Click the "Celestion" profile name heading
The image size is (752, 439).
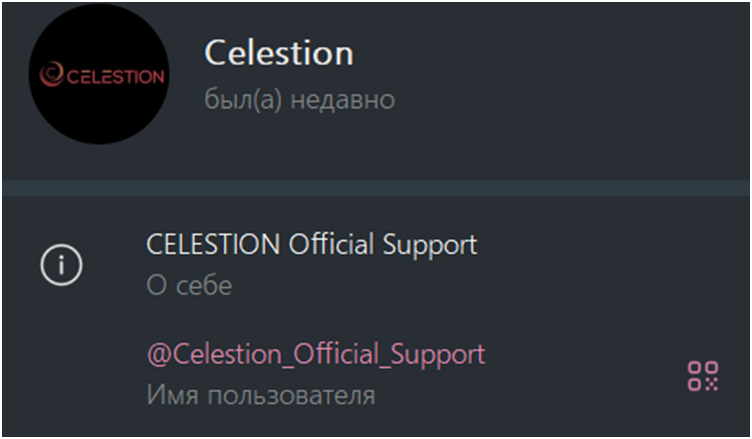279,53
